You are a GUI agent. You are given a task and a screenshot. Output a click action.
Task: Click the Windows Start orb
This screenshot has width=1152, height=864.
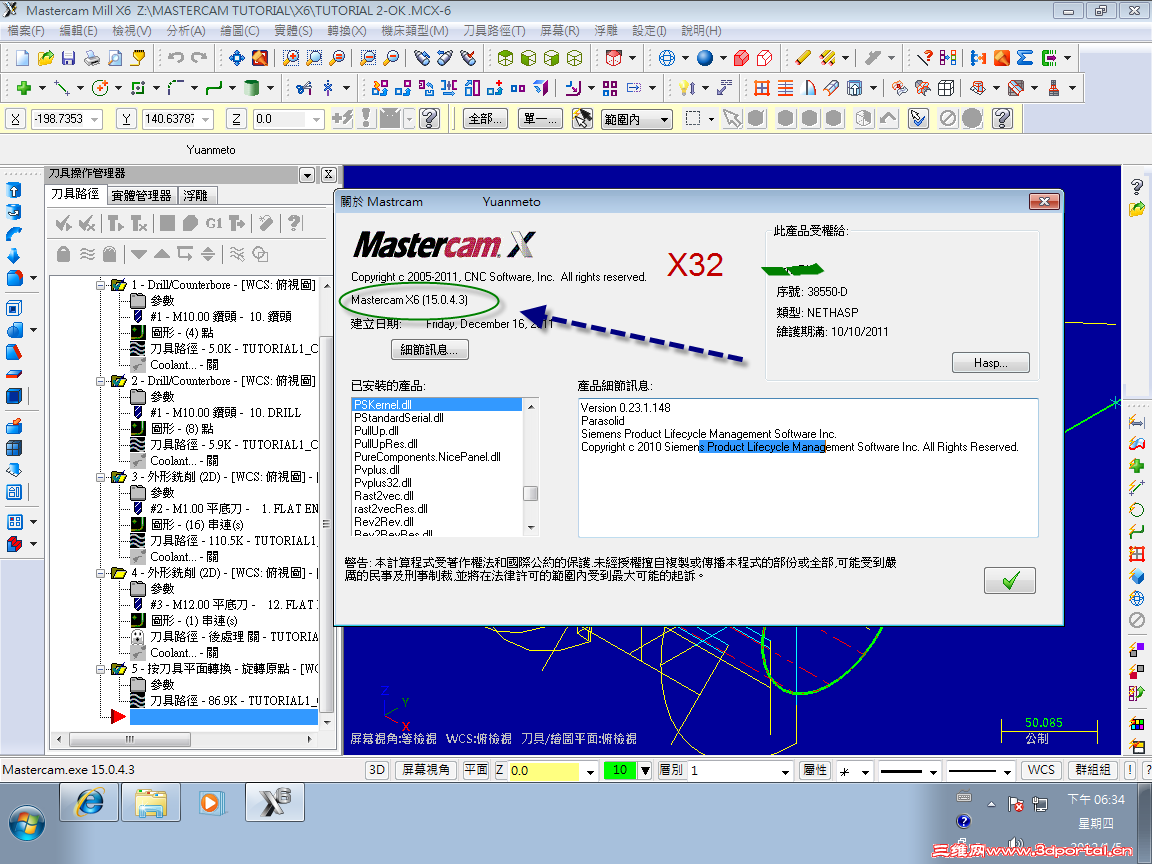coord(26,824)
